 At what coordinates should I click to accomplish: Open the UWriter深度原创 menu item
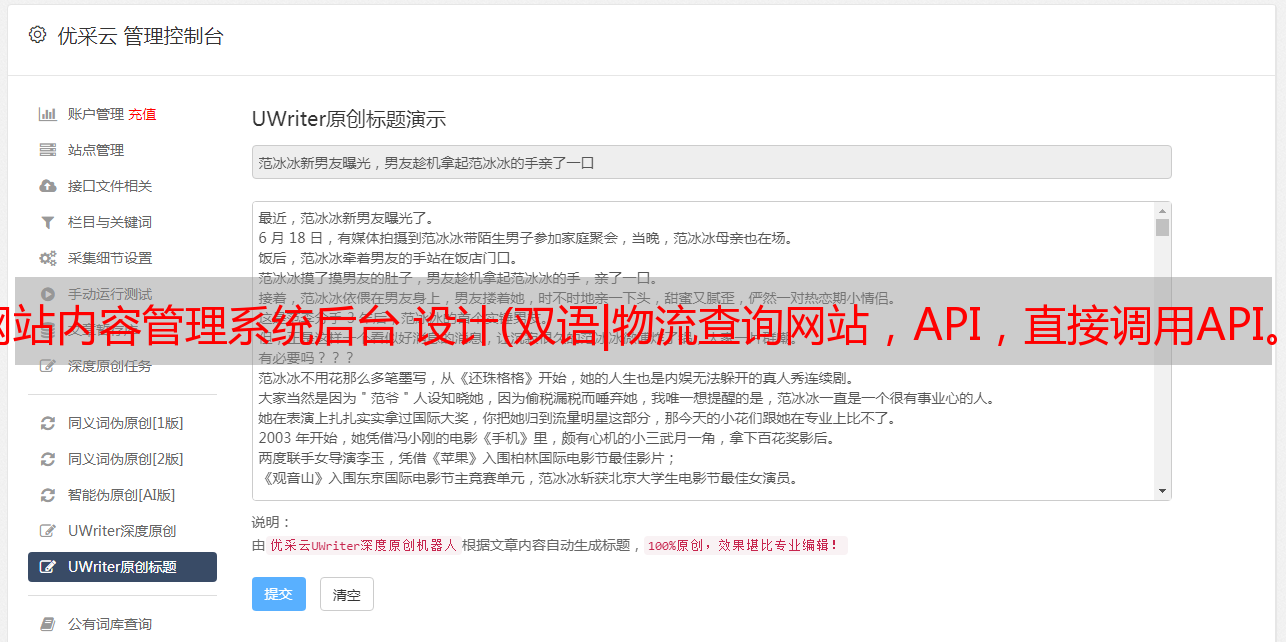tap(122, 531)
